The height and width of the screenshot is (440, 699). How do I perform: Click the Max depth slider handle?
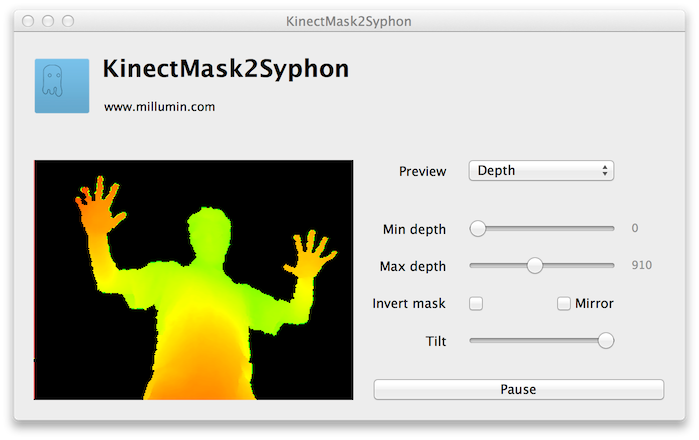tap(535, 266)
